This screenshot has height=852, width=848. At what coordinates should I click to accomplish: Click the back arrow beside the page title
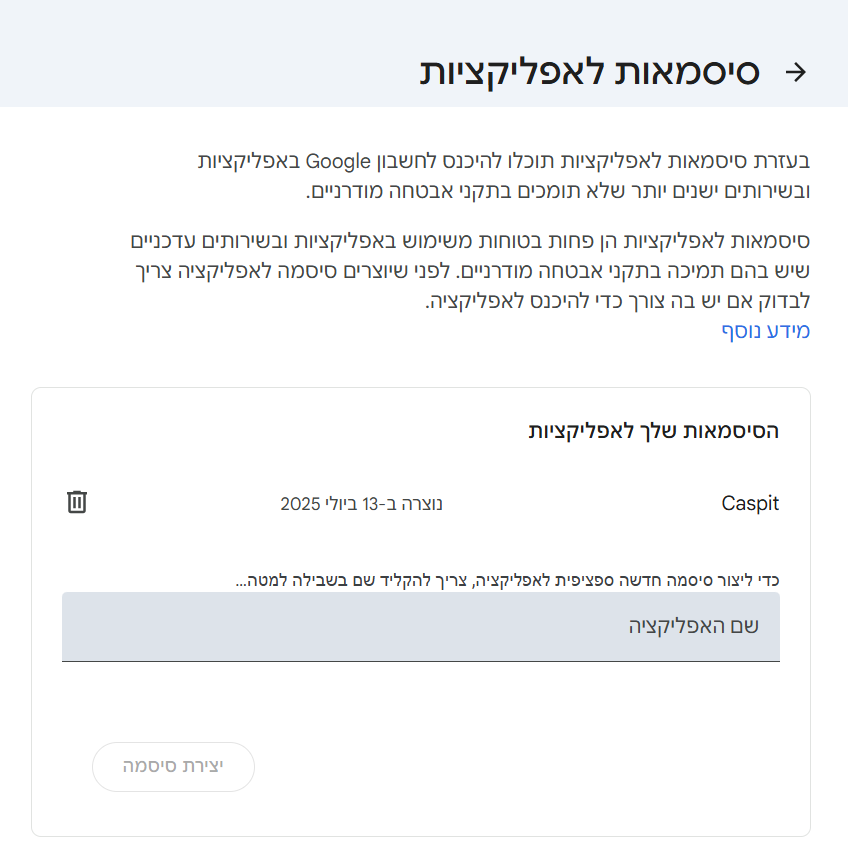tap(795, 72)
